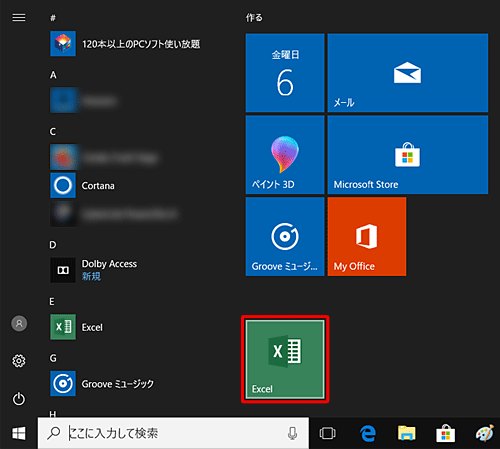500x449 pixels.
Task: Open Task View on the taskbar
Action: [x=327, y=433]
